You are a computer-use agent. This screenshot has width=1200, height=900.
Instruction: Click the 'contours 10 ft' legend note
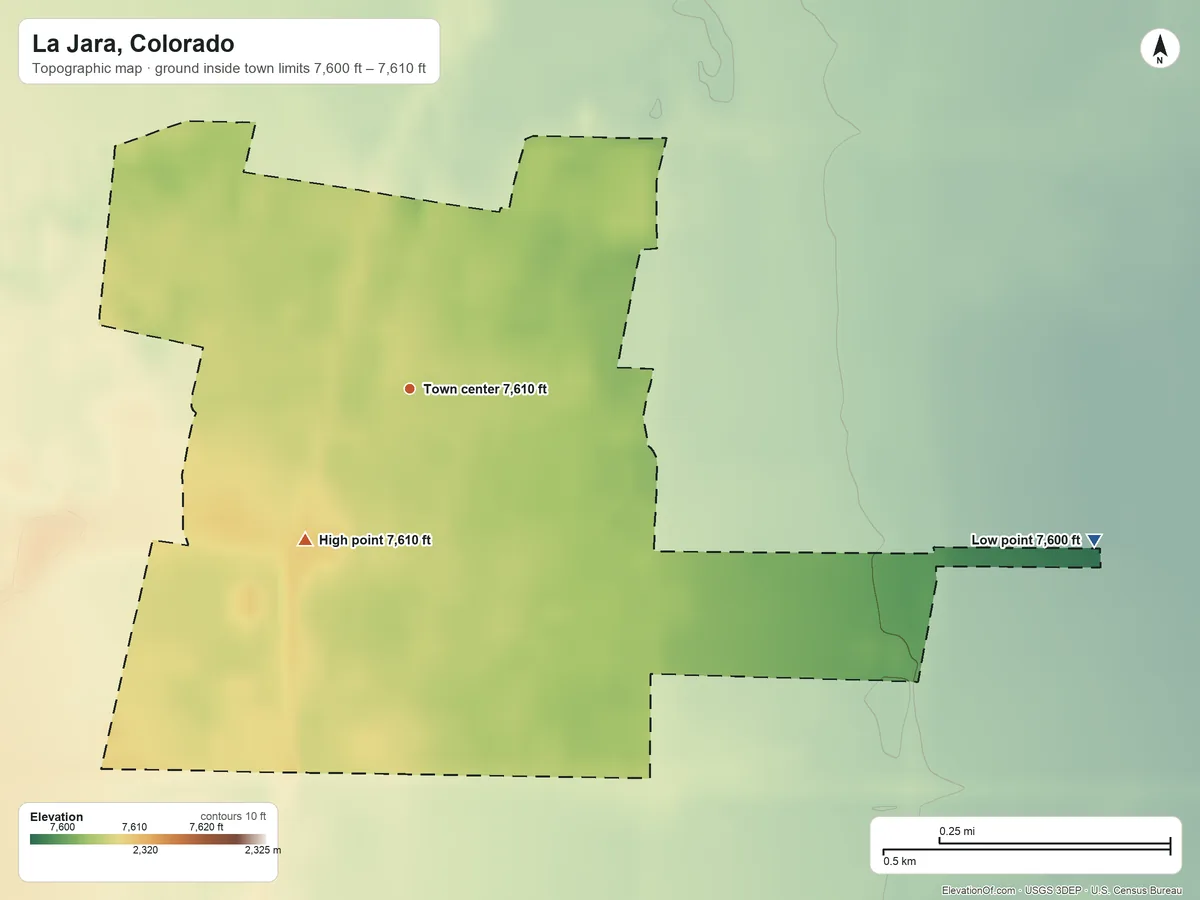[x=233, y=816]
